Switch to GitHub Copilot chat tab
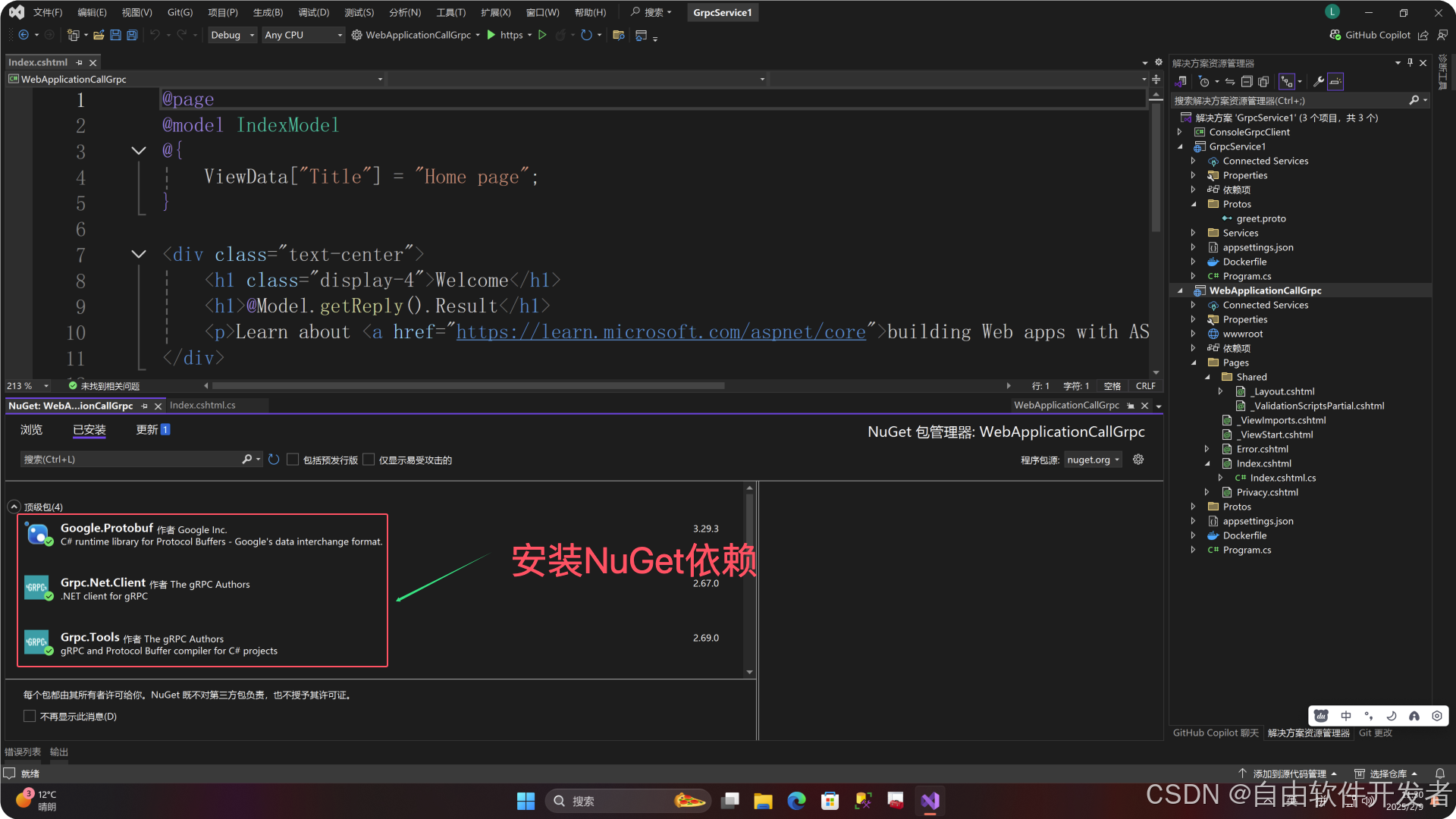The width and height of the screenshot is (1456, 819). [x=1216, y=733]
